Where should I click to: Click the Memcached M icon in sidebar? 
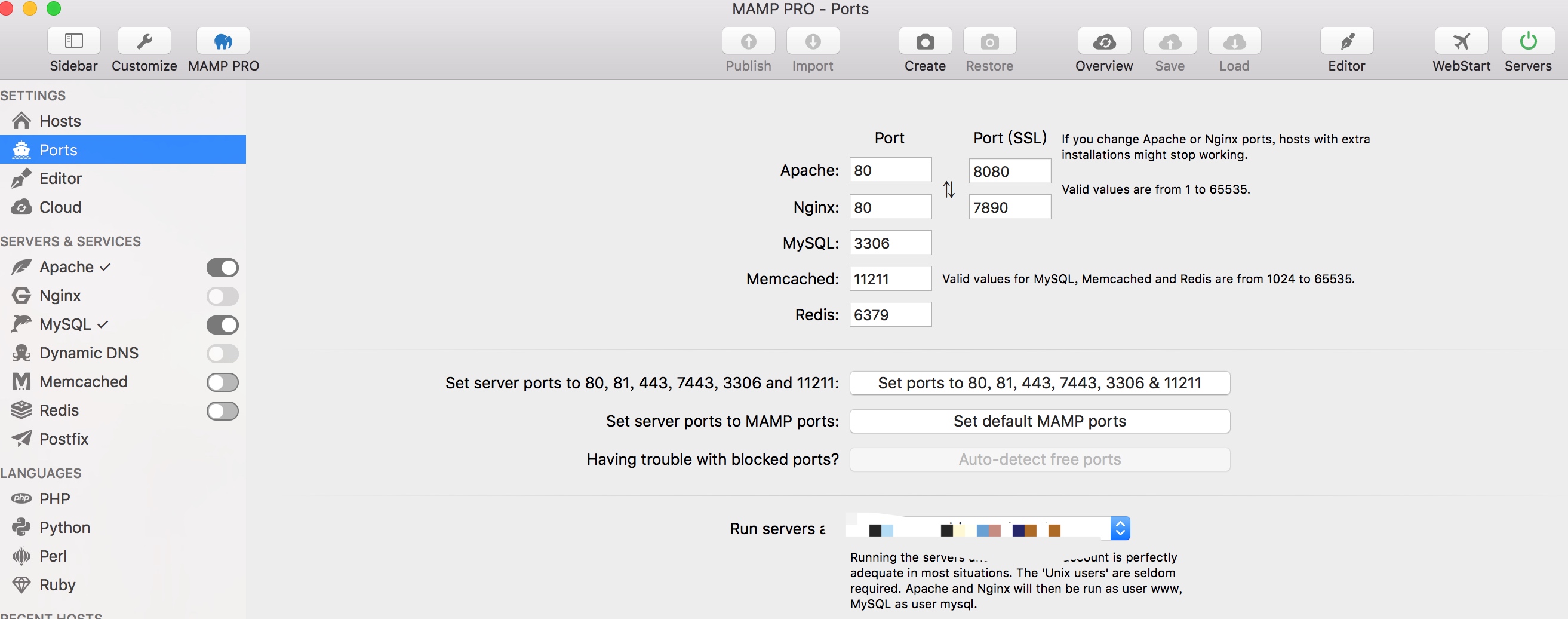coord(21,381)
